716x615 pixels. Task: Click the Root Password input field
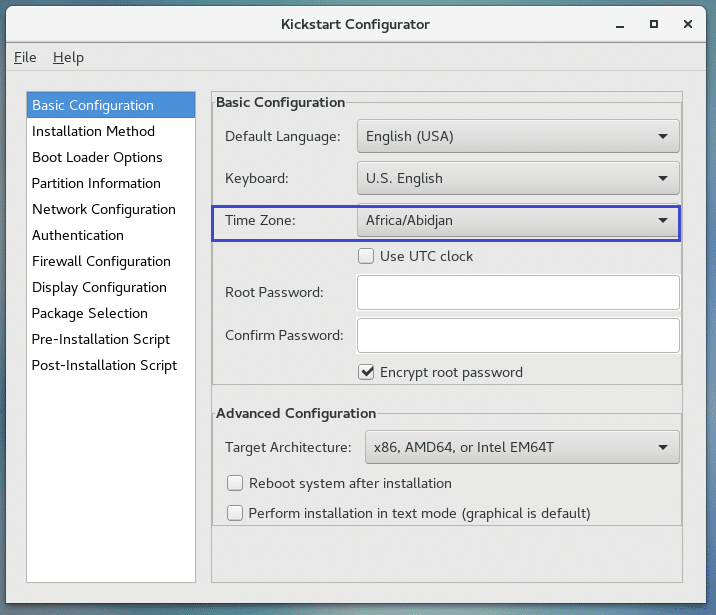click(517, 292)
